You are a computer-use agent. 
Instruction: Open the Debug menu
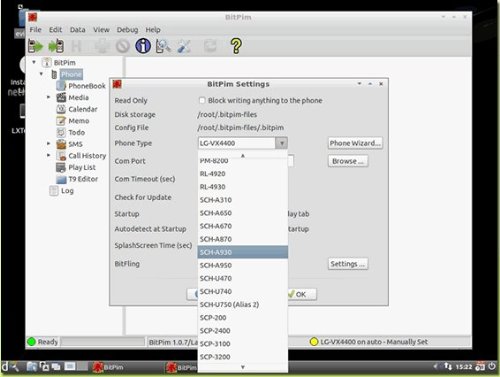pos(127,30)
